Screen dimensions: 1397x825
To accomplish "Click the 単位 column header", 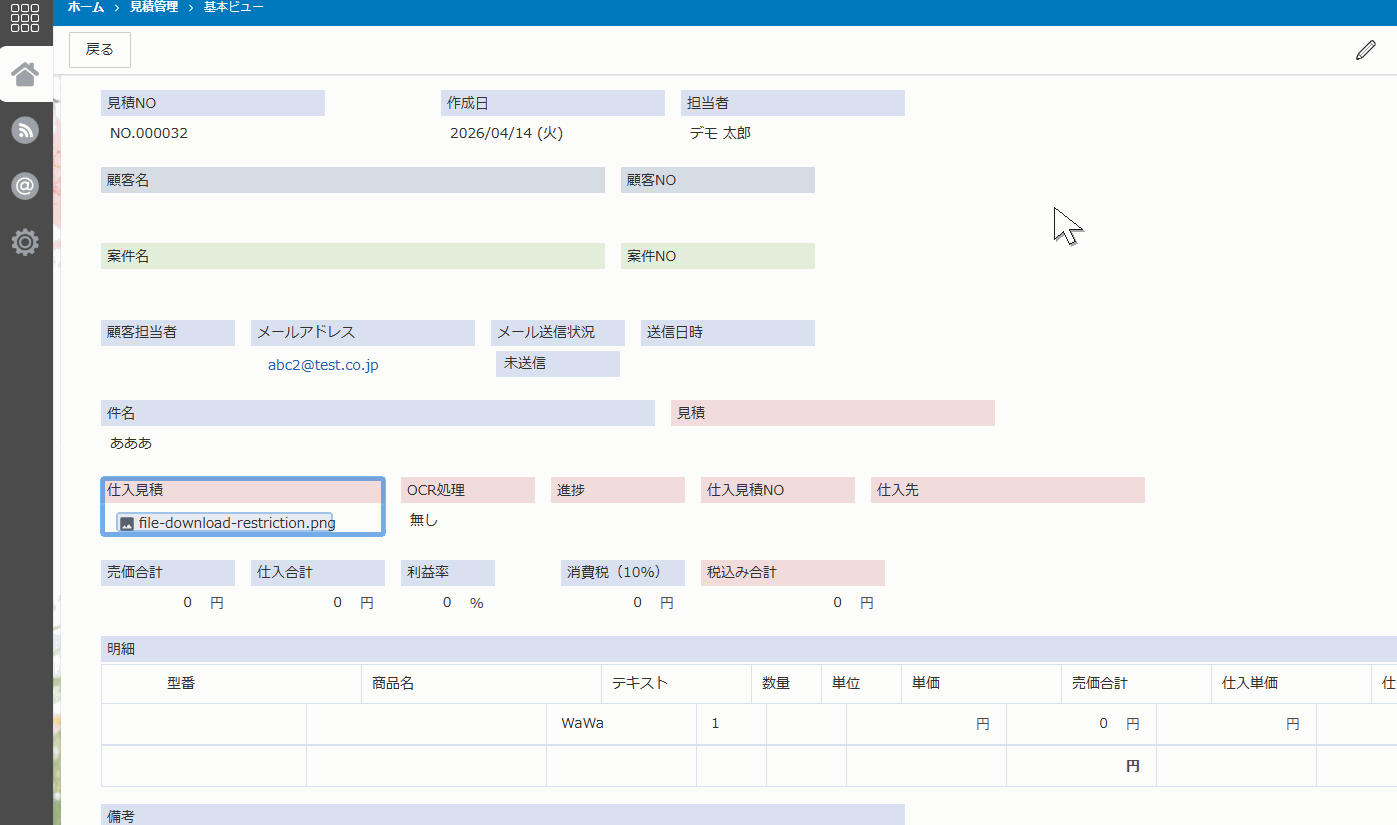I will point(861,684).
